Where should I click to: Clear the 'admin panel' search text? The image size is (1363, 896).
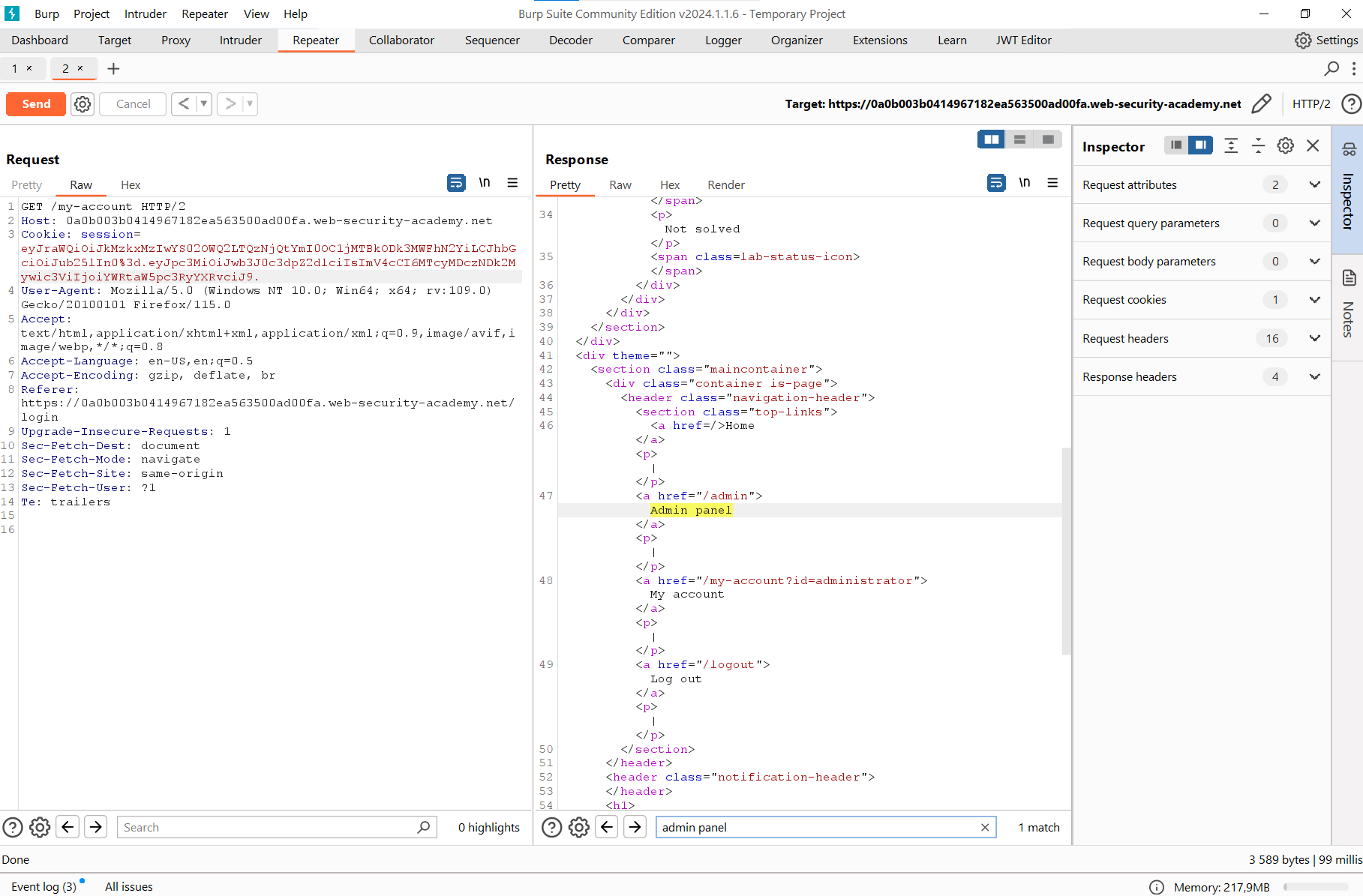pyautogui.click(x=985, y=828)
